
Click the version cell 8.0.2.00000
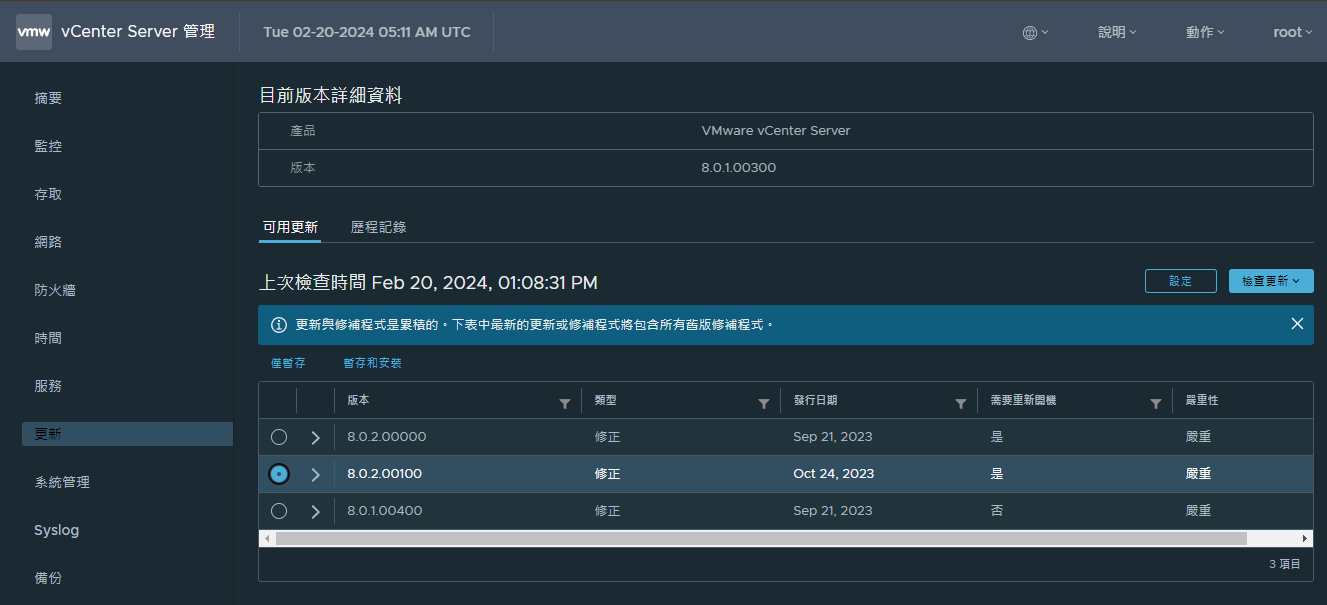387,437
